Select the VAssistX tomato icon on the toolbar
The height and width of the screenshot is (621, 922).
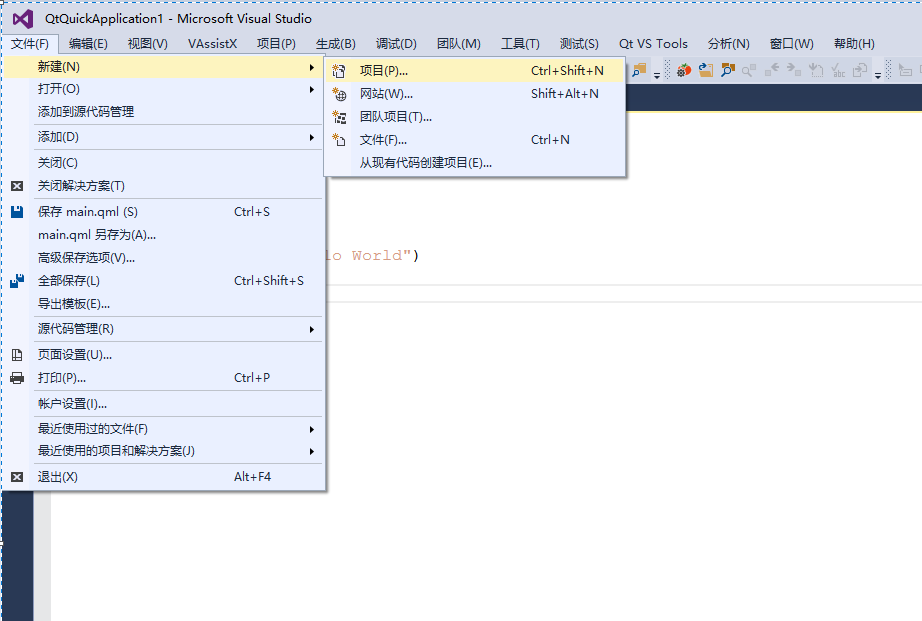click(683, 70)
